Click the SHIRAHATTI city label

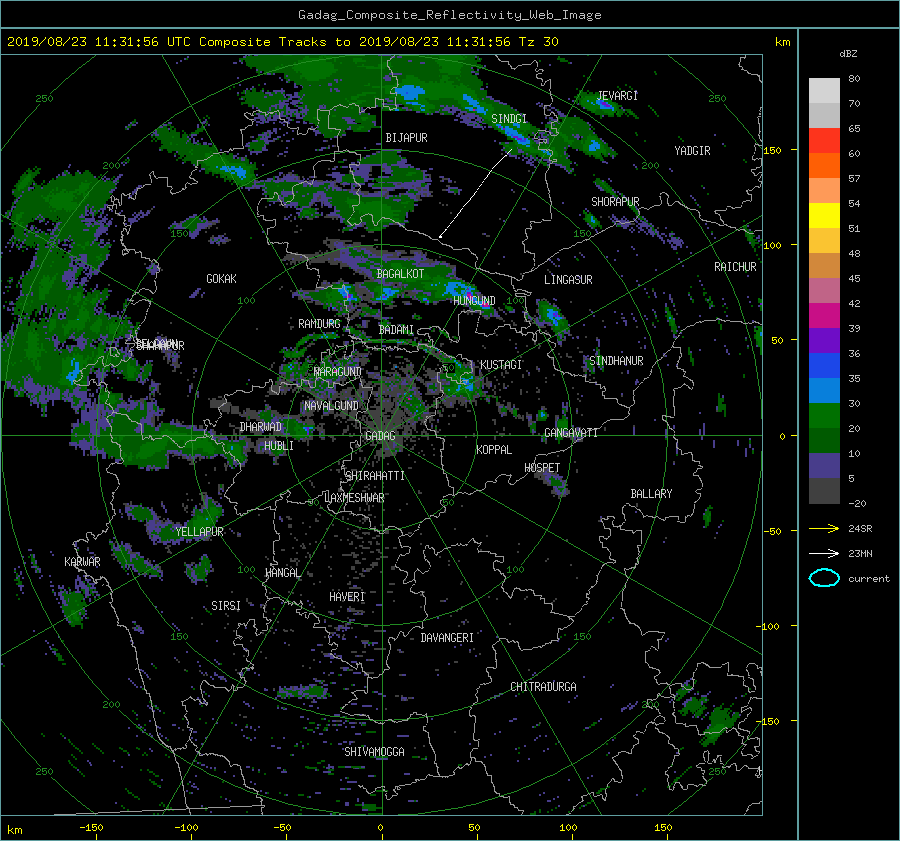point(375,475)
